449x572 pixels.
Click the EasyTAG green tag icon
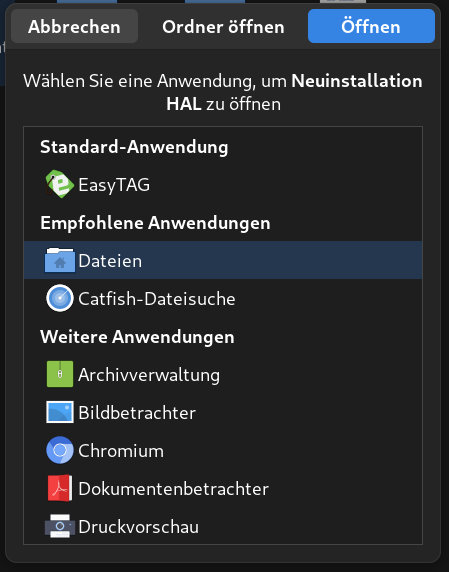60,184
